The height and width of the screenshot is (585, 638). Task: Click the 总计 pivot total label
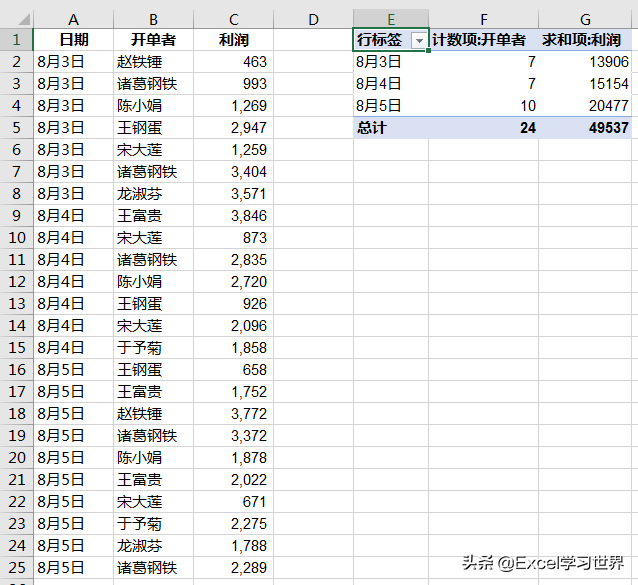point(391,128)
